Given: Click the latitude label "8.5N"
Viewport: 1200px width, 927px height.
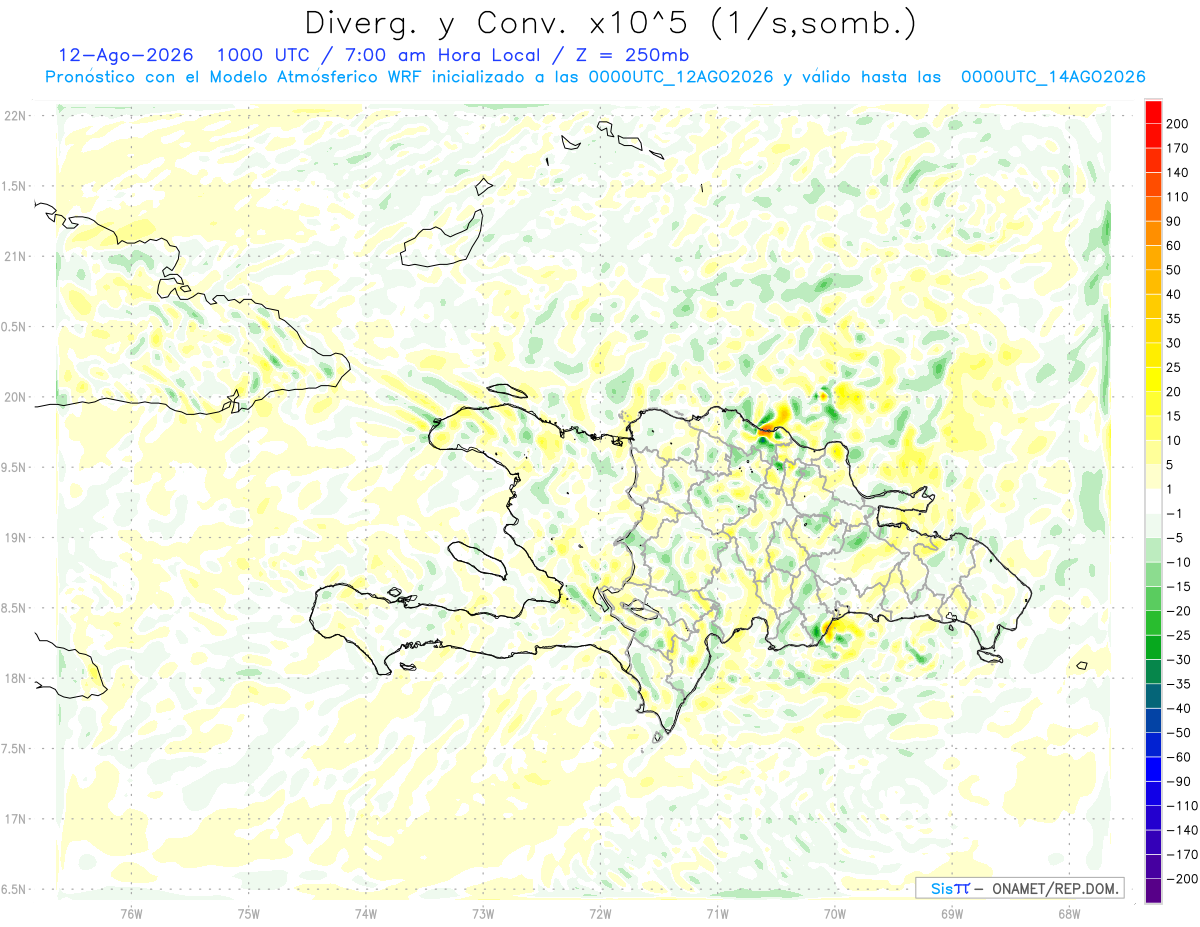Looking at the screenshot, I should coord(14,608).
